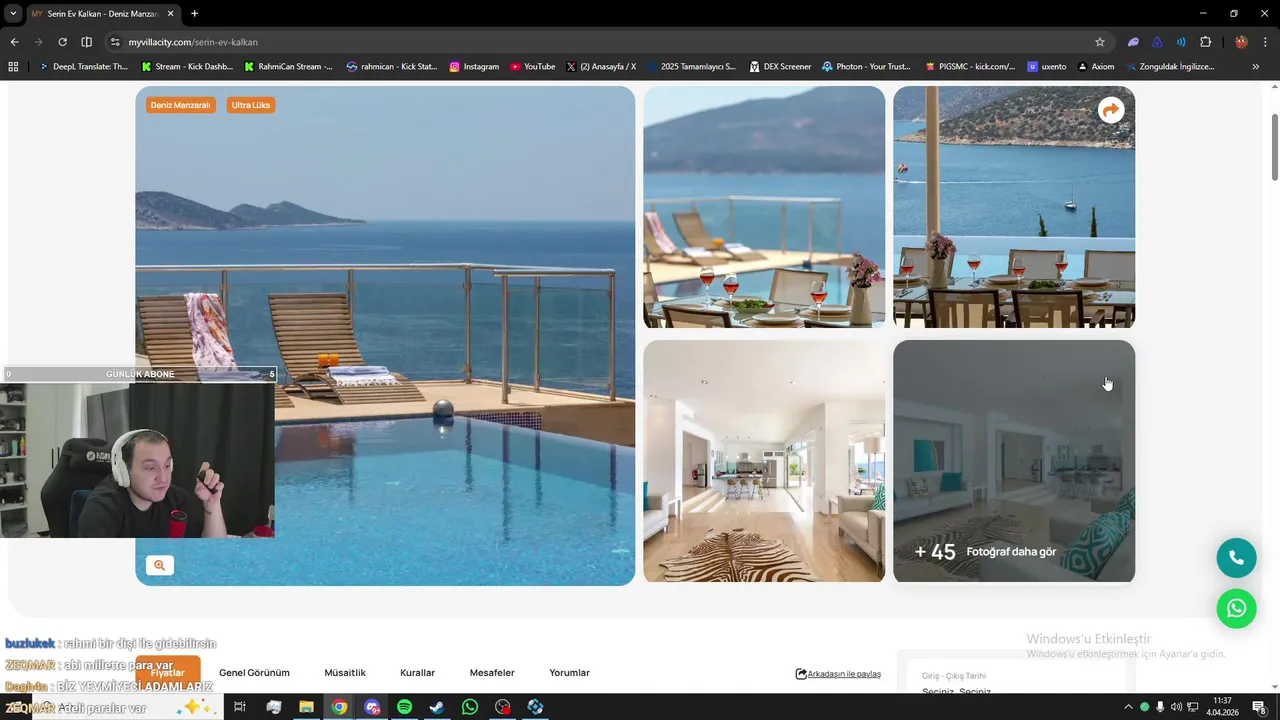Open the Chrome extensions puzzle icon
The image size is (1280, 720).
click(x=1205, y=42)
